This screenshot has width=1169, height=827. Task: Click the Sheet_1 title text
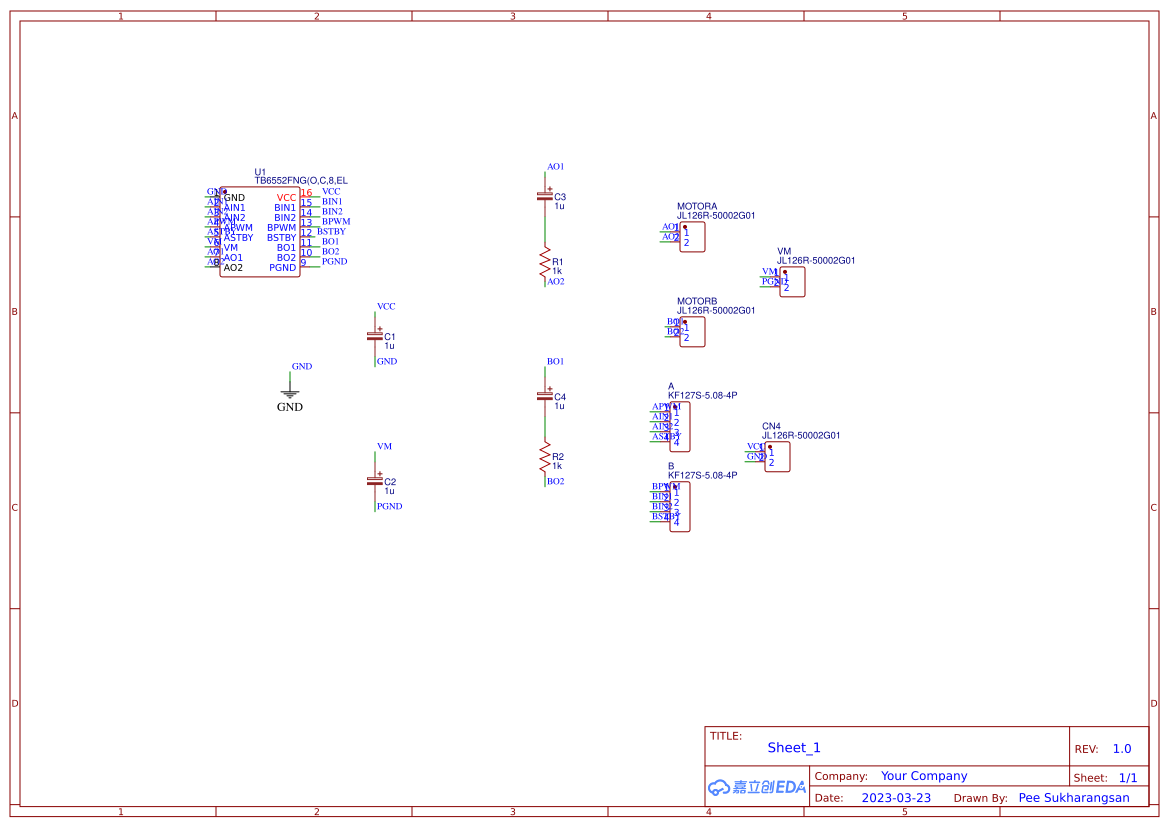coord(793,747)
